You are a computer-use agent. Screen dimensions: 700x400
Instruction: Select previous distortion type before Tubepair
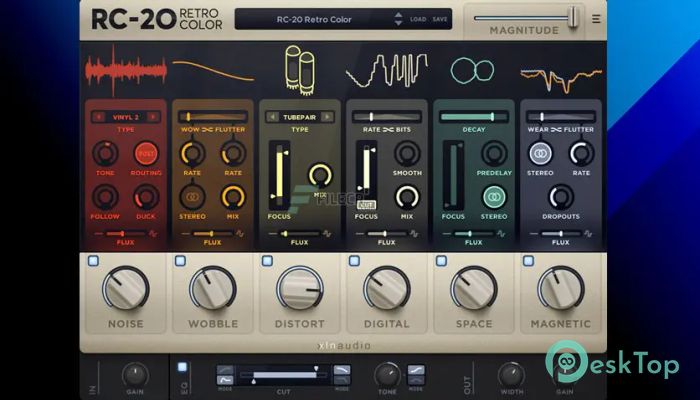coord(272,117)
